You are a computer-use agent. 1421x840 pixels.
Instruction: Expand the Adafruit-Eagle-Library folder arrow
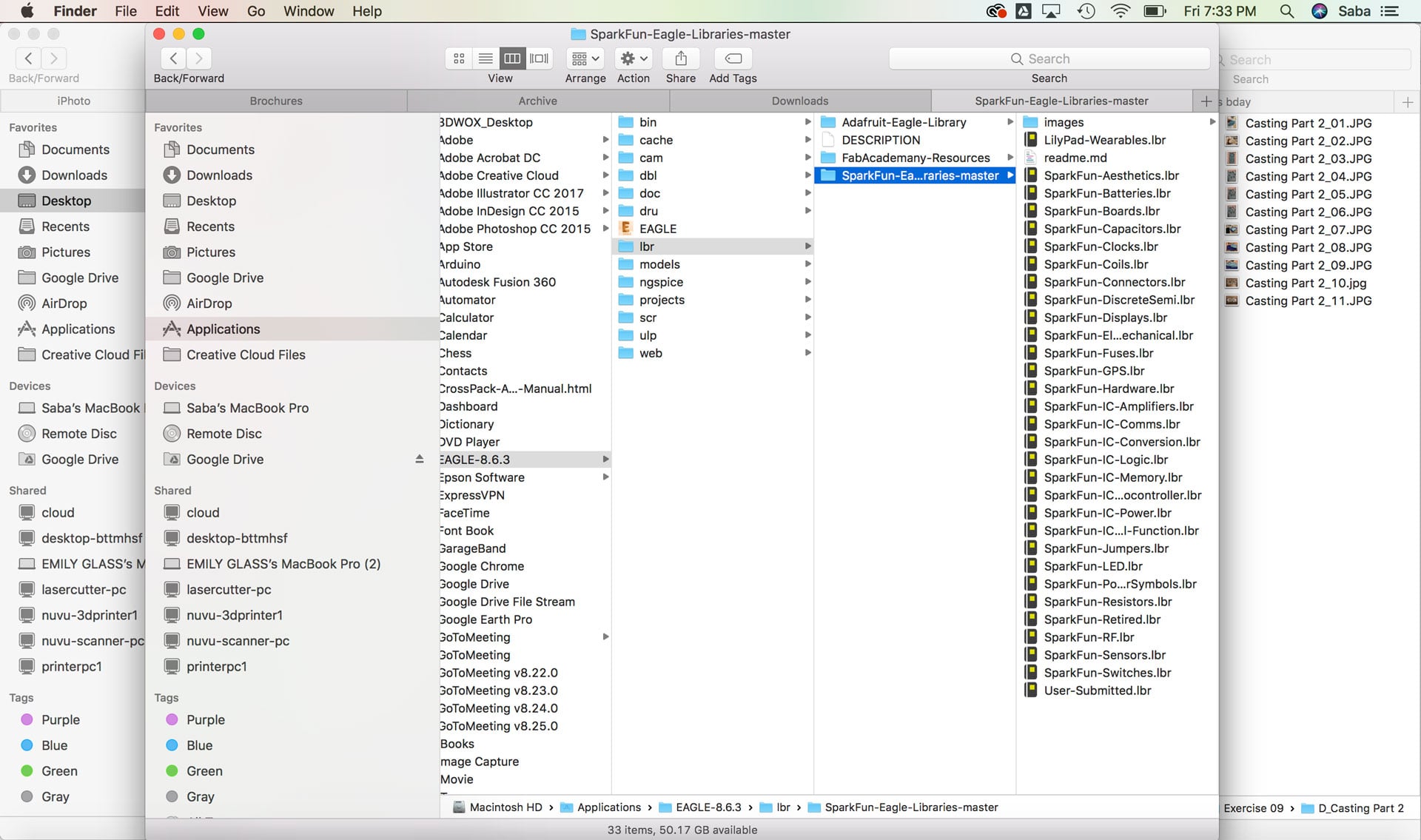click(1010, 122)
